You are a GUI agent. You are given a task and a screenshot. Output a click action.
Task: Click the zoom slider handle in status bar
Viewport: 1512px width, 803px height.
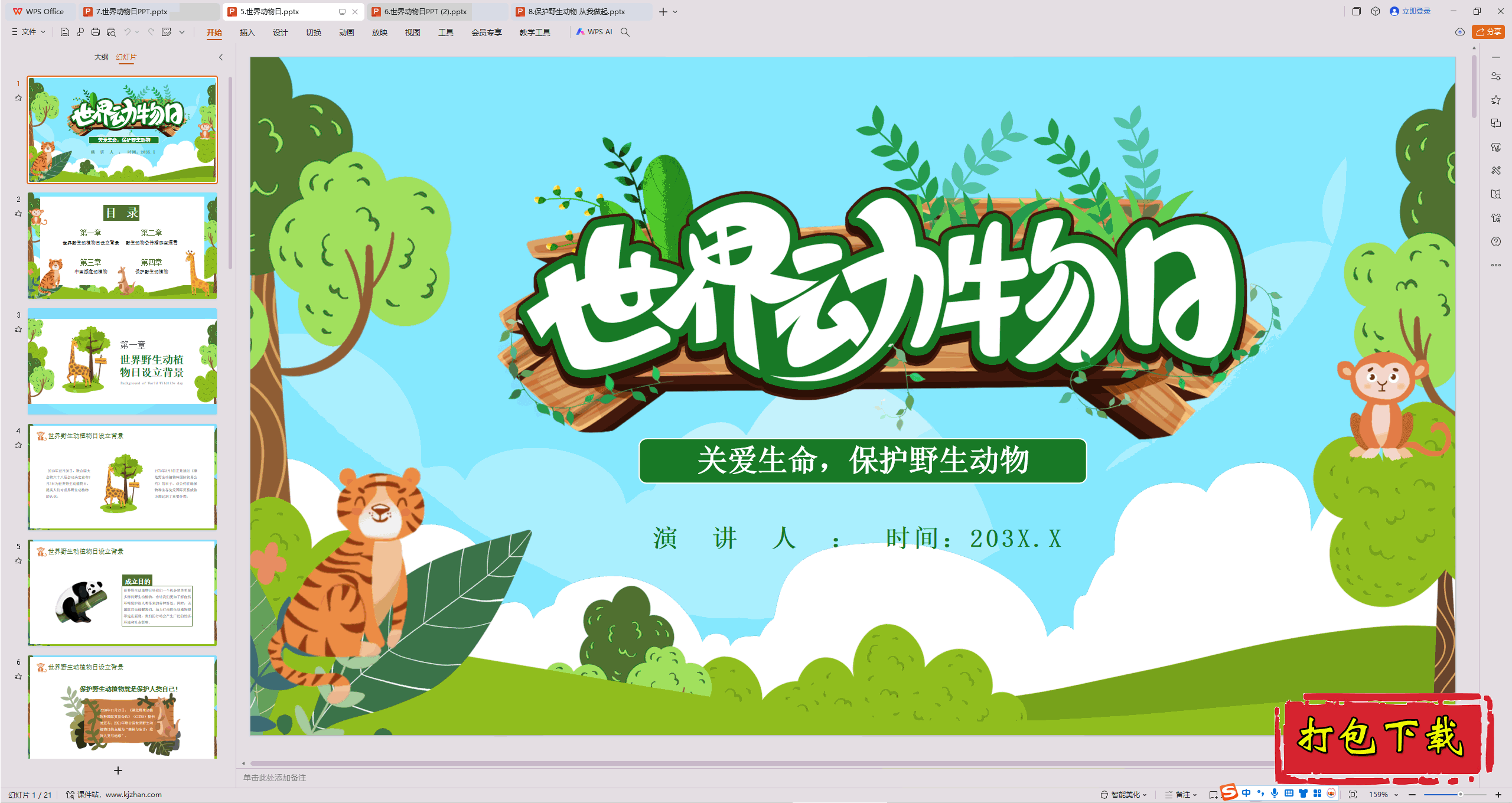tap(1461, 795)
